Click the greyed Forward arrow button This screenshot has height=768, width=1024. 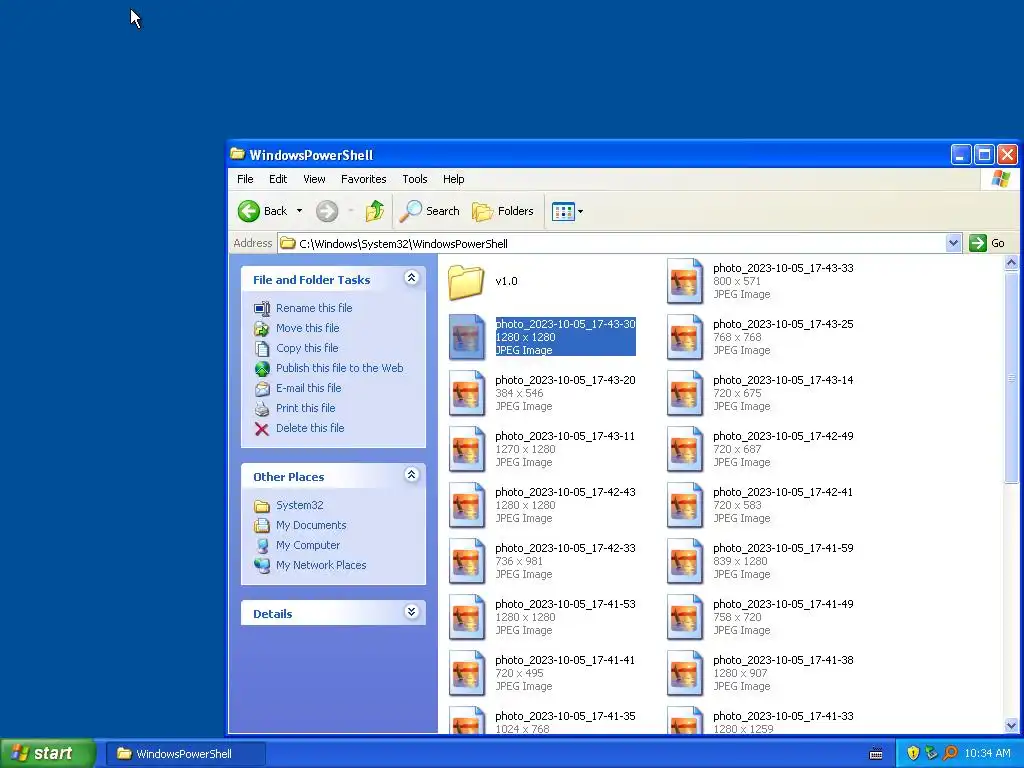327,211
